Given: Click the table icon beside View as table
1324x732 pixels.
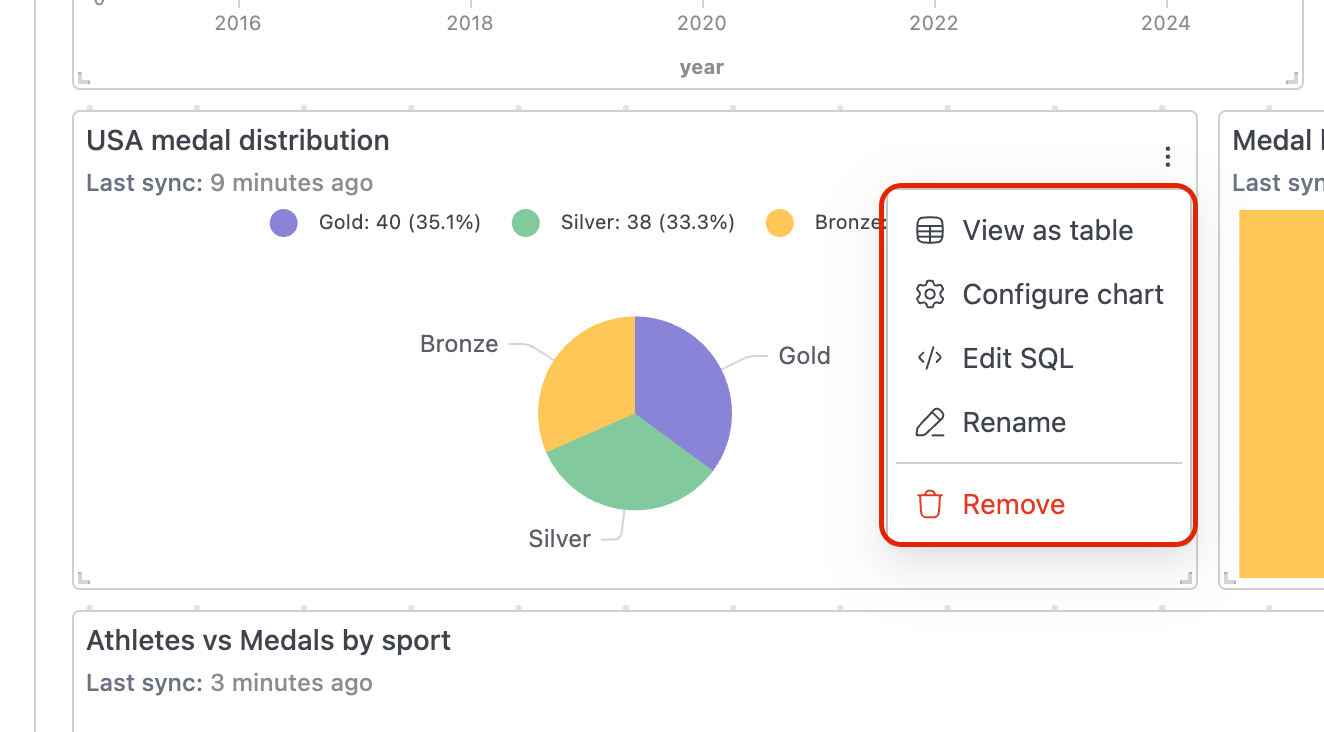Looking at the screenshot, I should (x=930, y=230).
